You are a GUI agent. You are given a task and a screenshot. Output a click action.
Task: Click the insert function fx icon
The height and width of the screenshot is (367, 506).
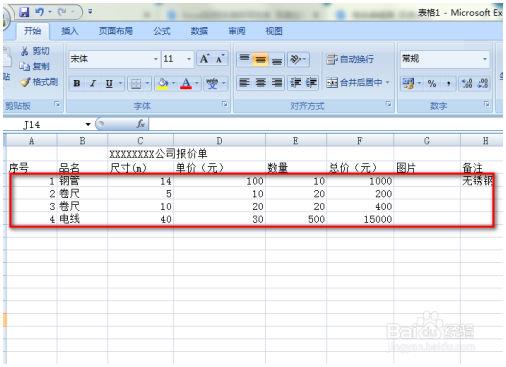[140, 124]
